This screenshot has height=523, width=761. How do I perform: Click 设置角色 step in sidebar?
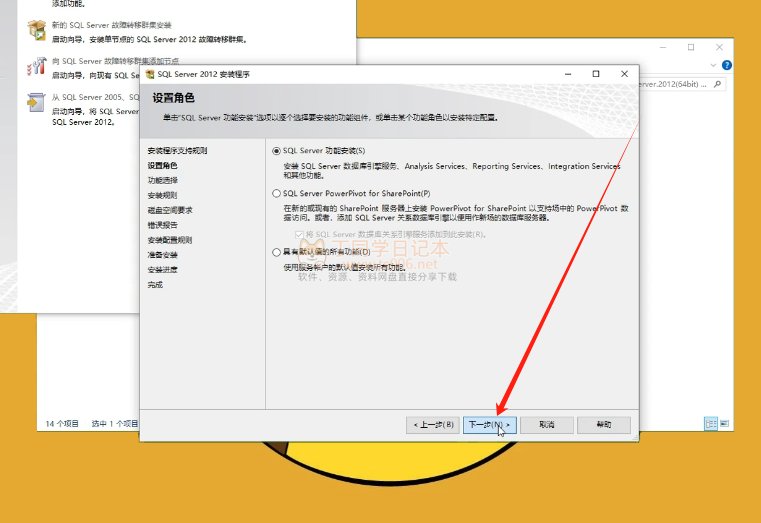click(163, 166)
